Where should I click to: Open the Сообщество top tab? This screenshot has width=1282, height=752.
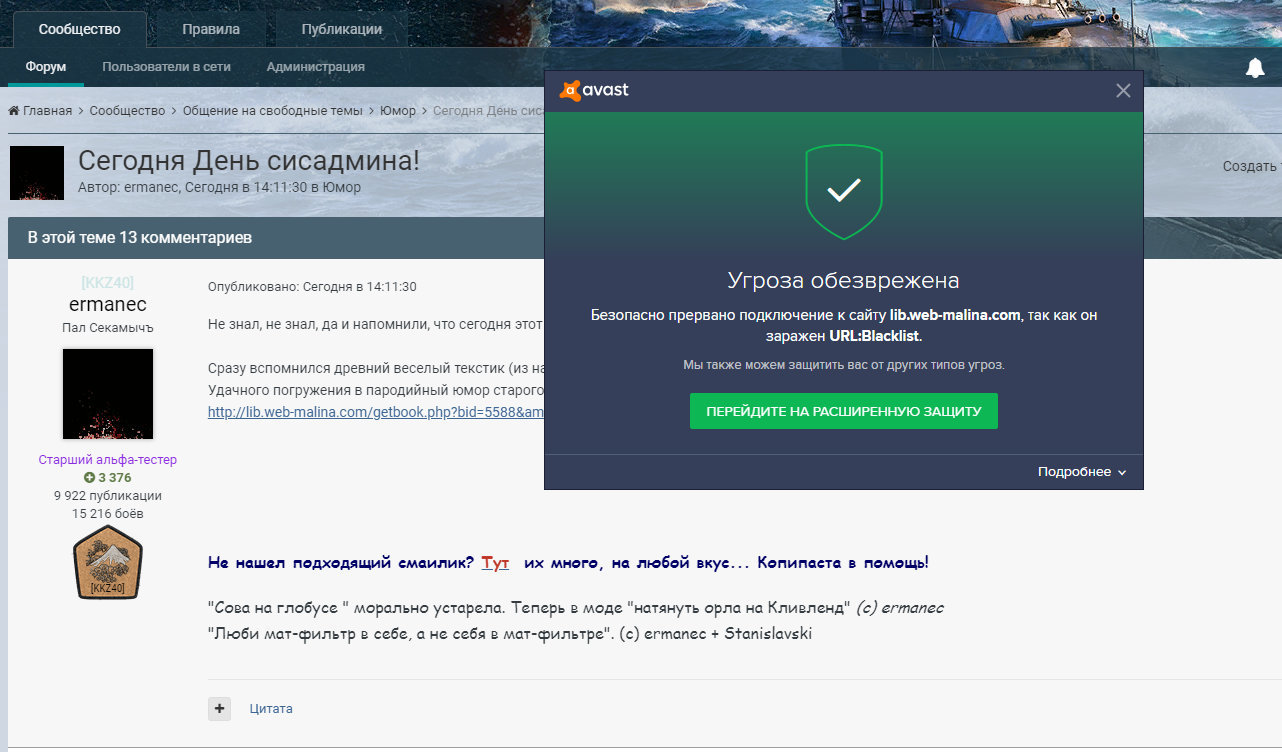tap(80, 29)
